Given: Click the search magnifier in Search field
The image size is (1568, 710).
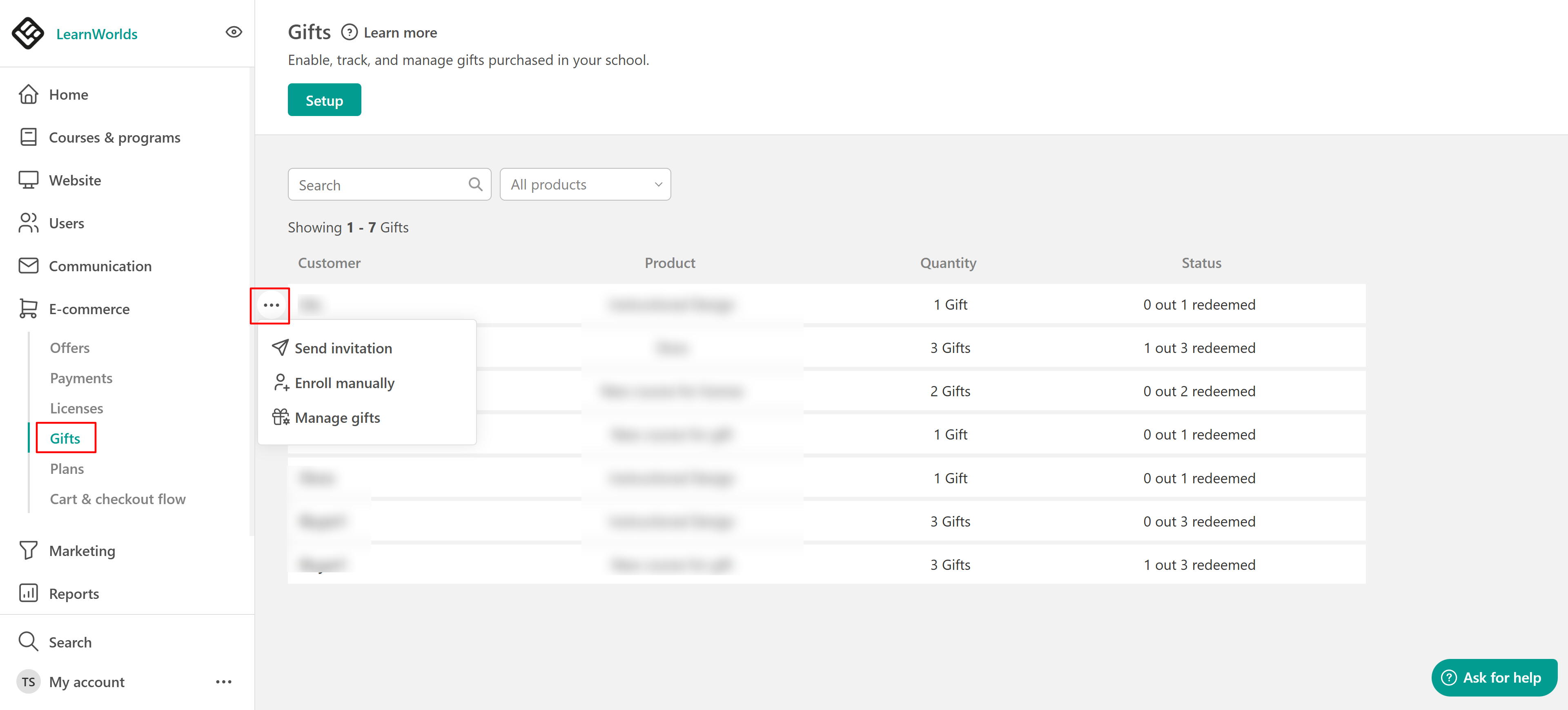Looking at the screenshot, I should [x=475, y=185].
